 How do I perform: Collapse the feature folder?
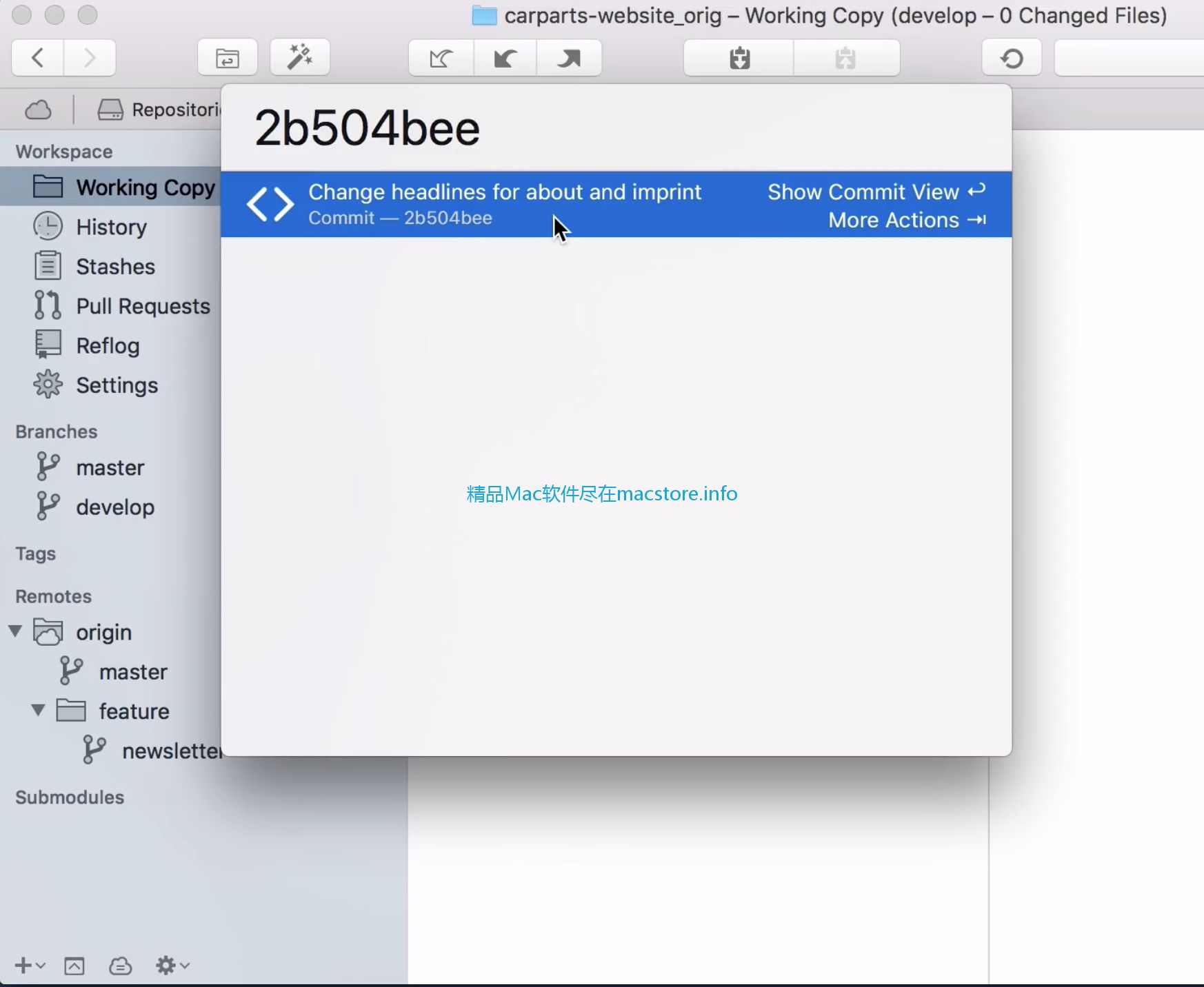pyautogui.click(x=39, y=710)
